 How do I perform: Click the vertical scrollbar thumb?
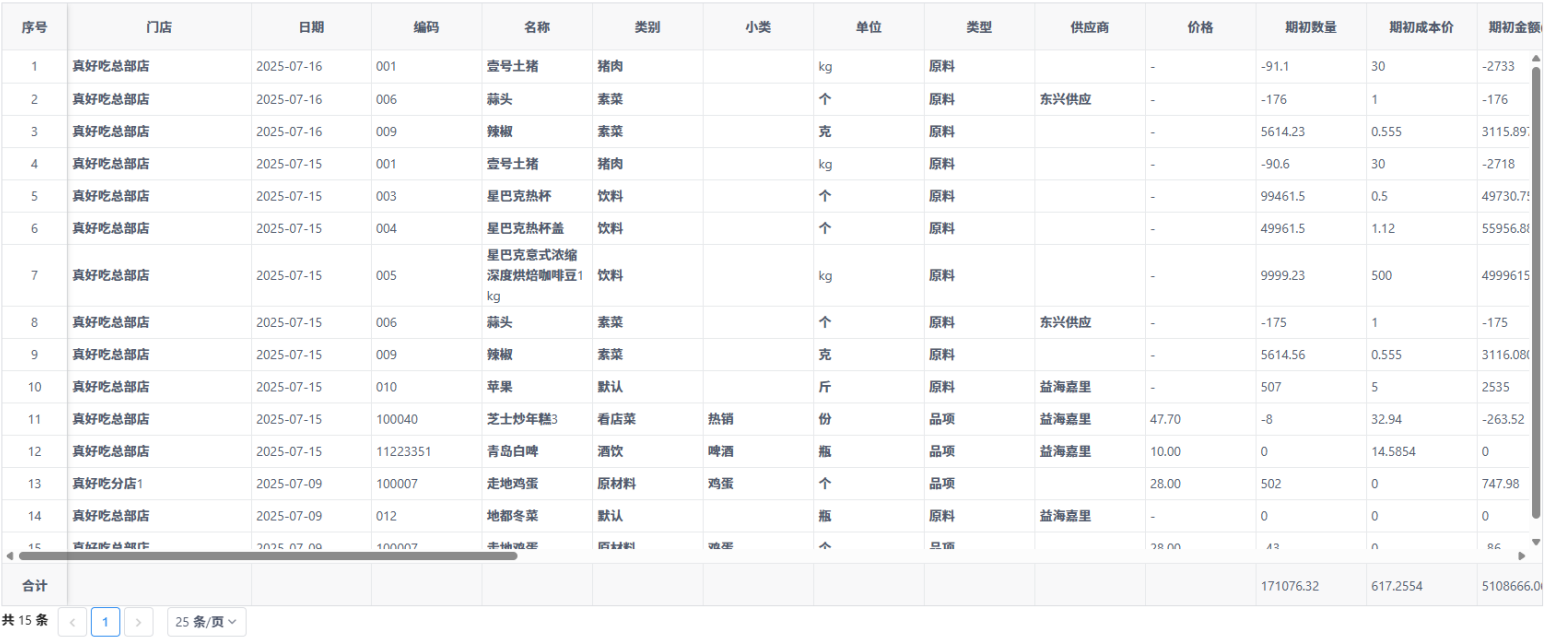coord(1536,290)
